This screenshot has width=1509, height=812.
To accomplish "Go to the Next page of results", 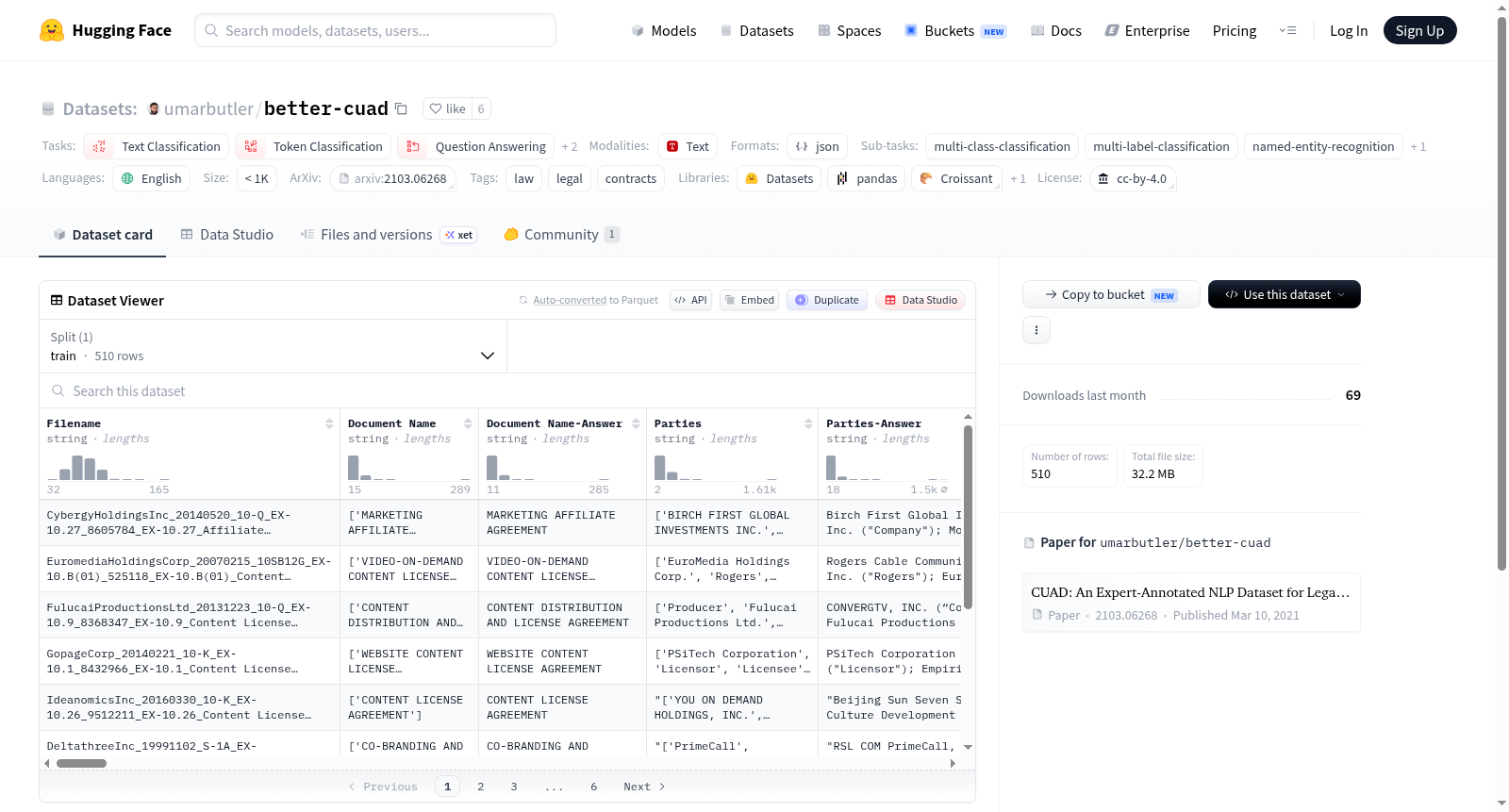I will (x=644, y=787).
